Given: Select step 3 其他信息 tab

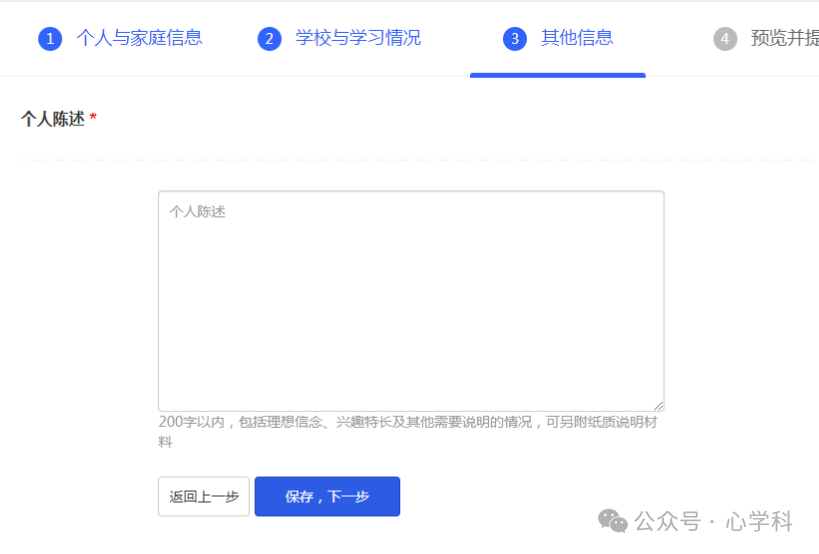Looking at the screenshot, I should coord(558,38).
